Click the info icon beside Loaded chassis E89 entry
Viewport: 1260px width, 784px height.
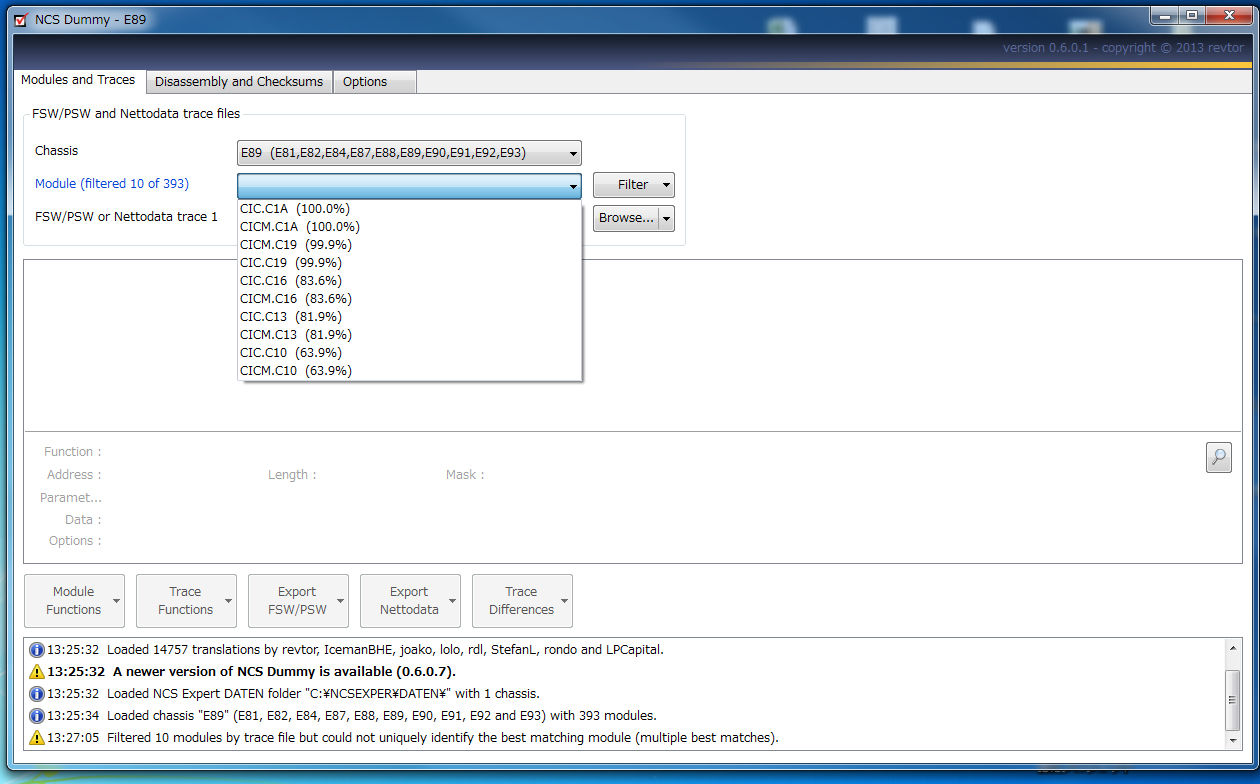tap(37, 716)
